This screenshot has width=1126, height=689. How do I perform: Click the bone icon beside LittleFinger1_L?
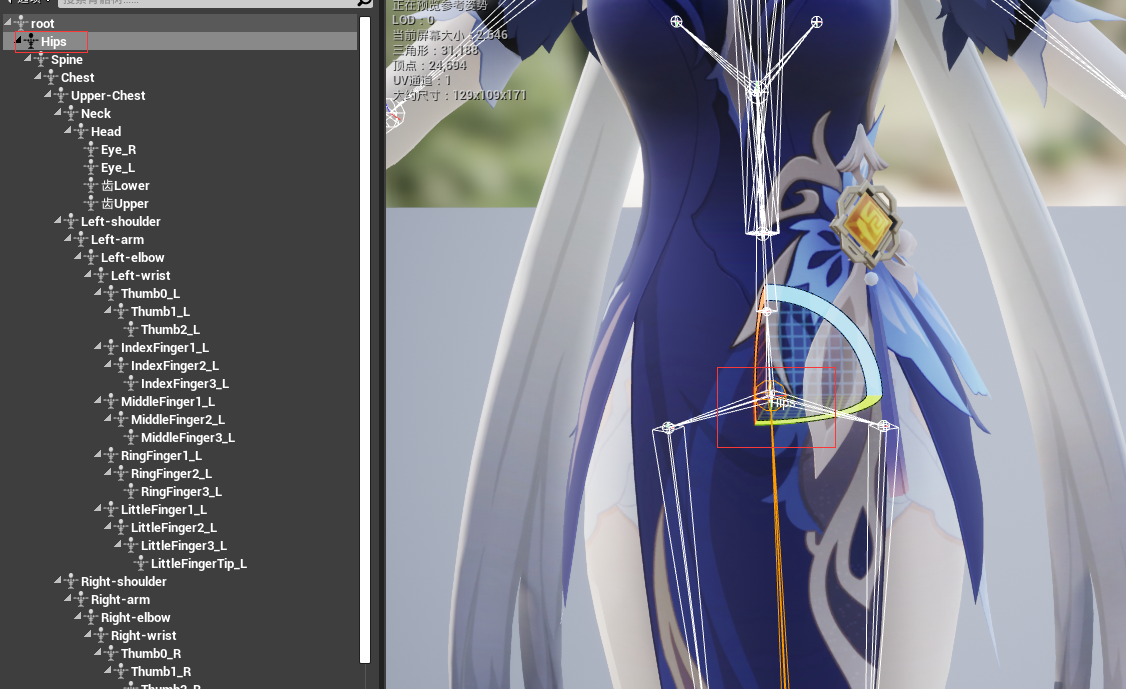(111, 509)
